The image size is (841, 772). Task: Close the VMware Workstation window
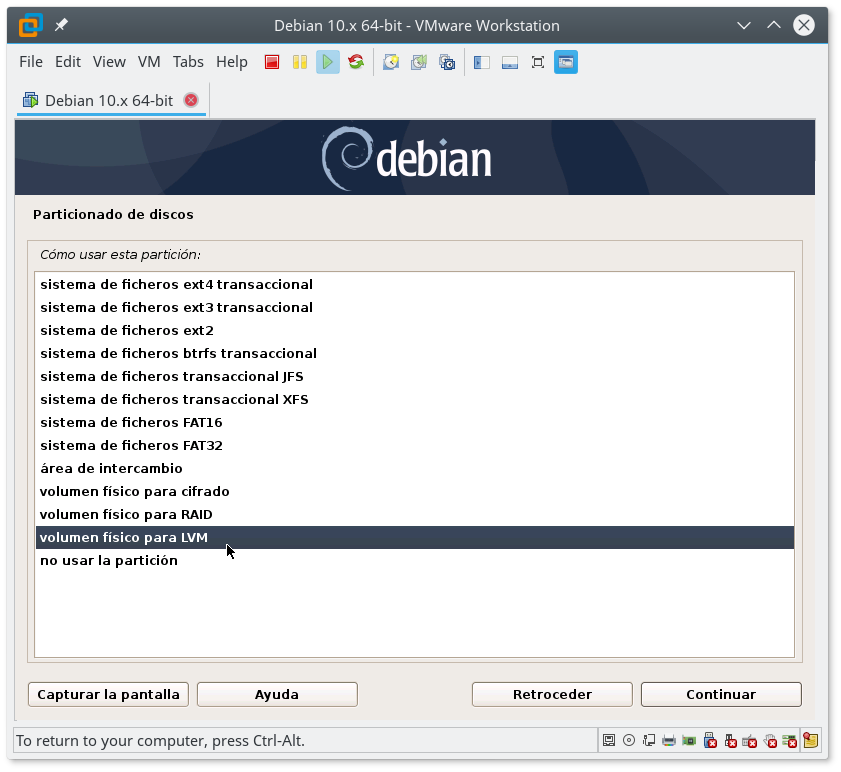pyautogui.click(x=804, y=25)
